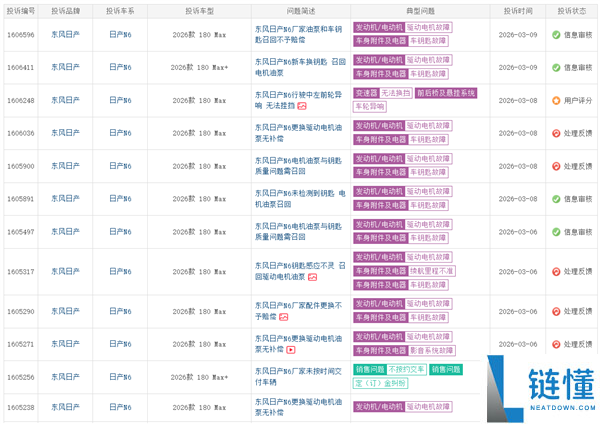Open image attachment icon in complaint 1605290 description
This screenshot has height=424, width=600.
pos(283,317)
